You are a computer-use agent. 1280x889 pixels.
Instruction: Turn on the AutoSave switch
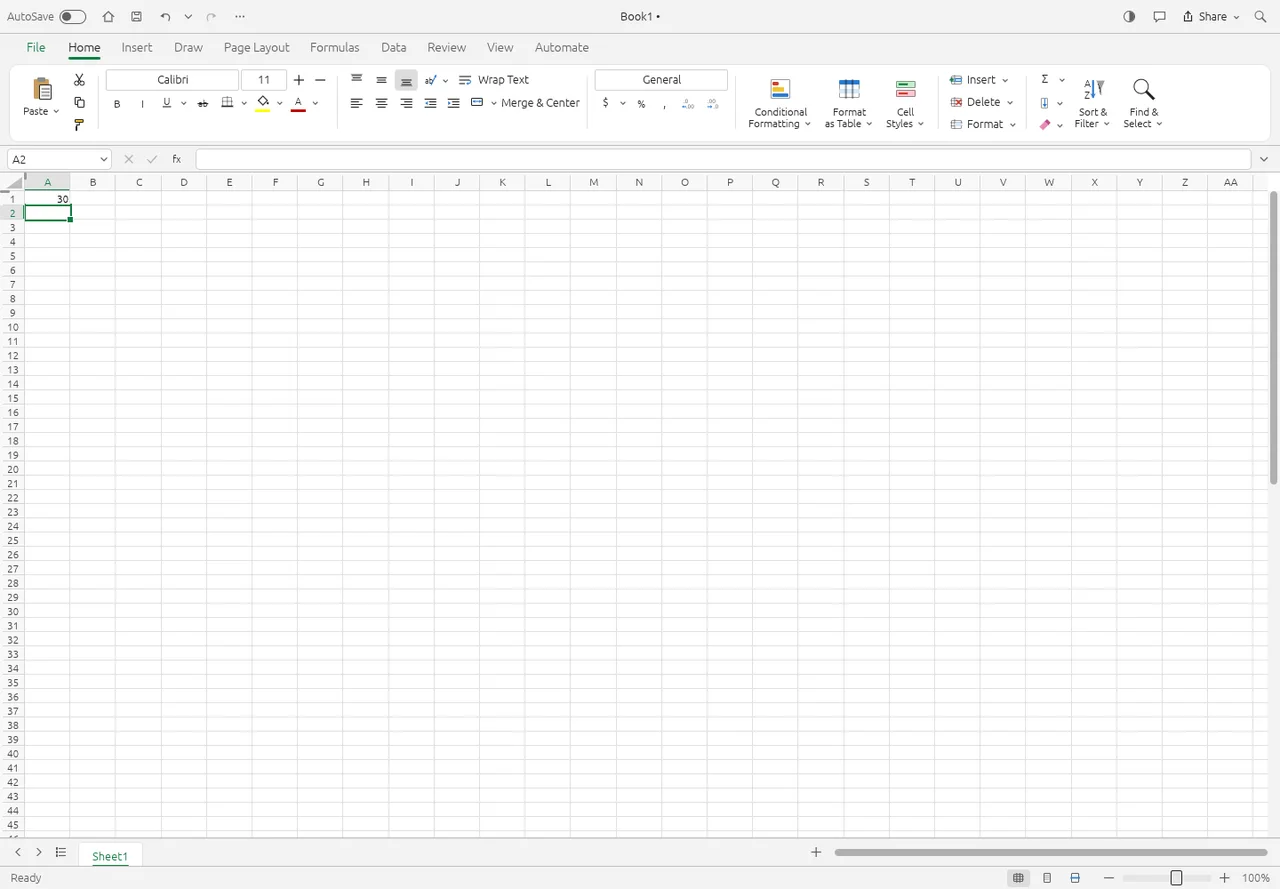(73, 17)
